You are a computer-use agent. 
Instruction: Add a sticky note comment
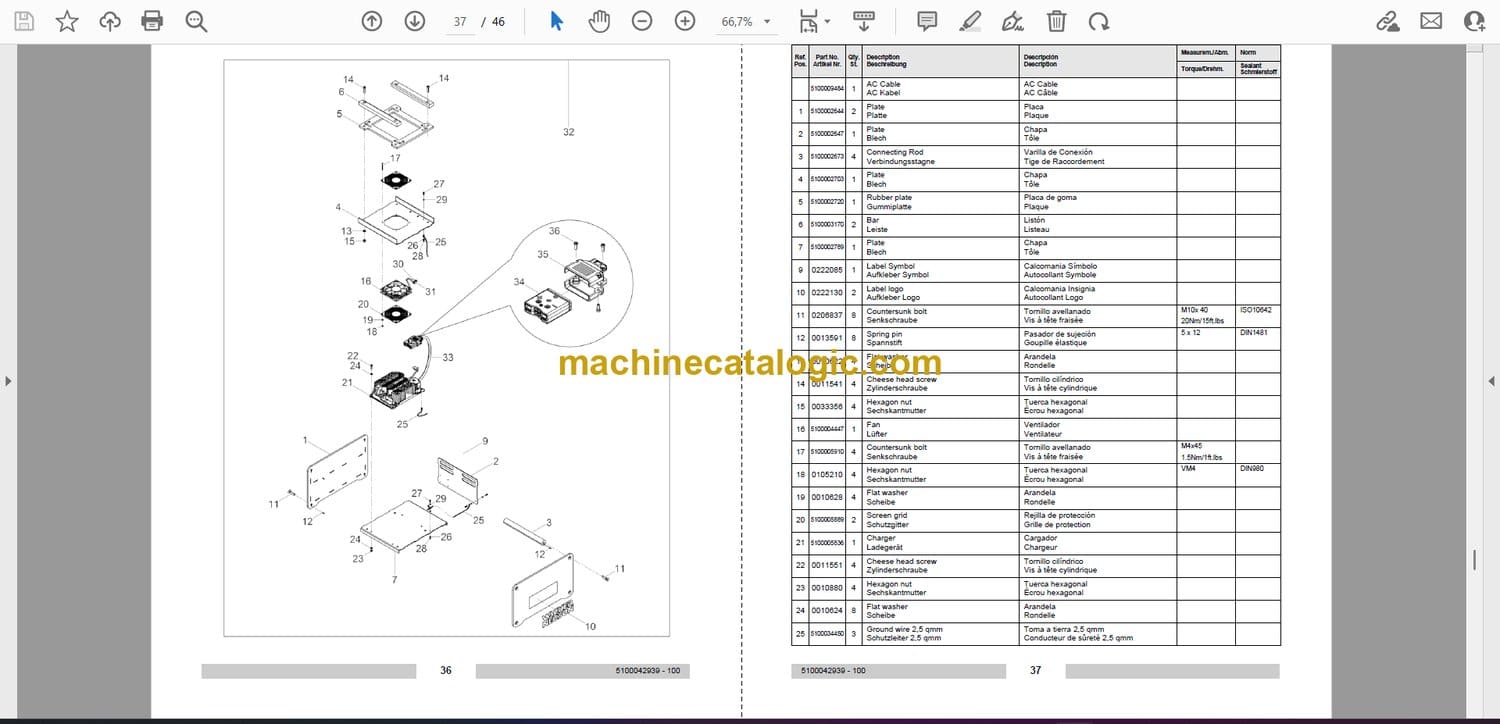[927, 21]
